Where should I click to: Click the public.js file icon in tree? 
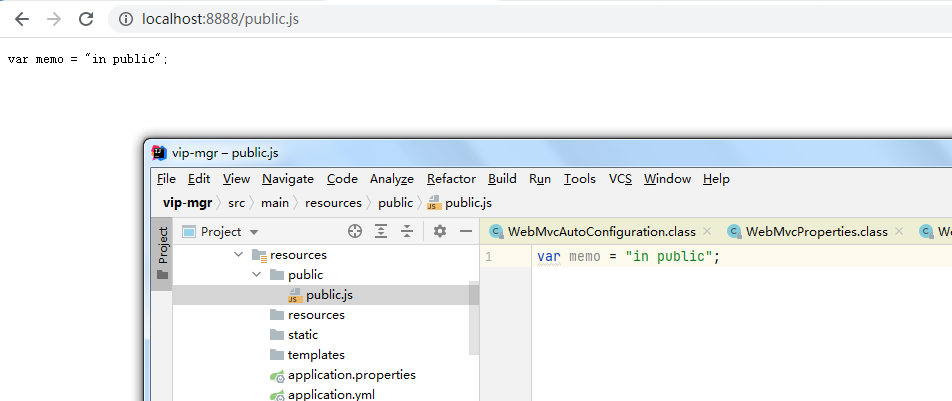click(x=295, y=295)
